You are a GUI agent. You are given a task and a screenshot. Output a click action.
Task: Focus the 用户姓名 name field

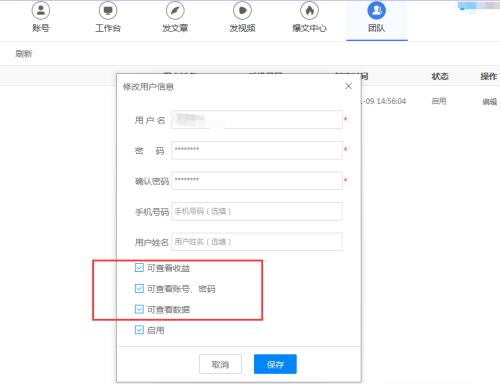click(257, 242)
